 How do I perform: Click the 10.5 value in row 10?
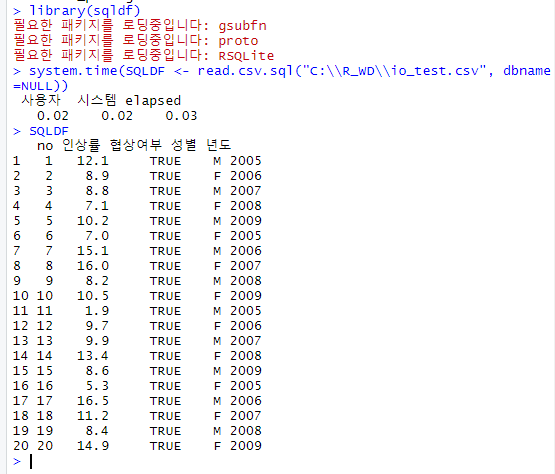pos(93,296)
